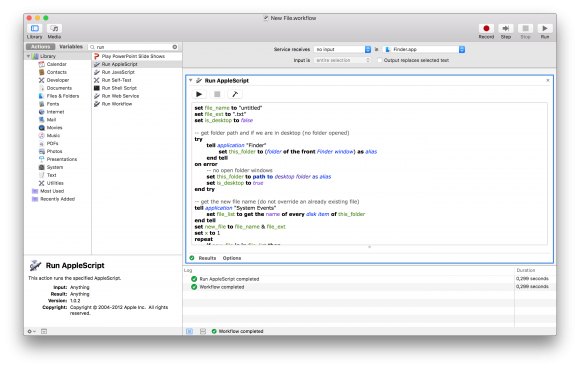Select the Internet category
Screen dimensions: 580x369
[55, 112]
